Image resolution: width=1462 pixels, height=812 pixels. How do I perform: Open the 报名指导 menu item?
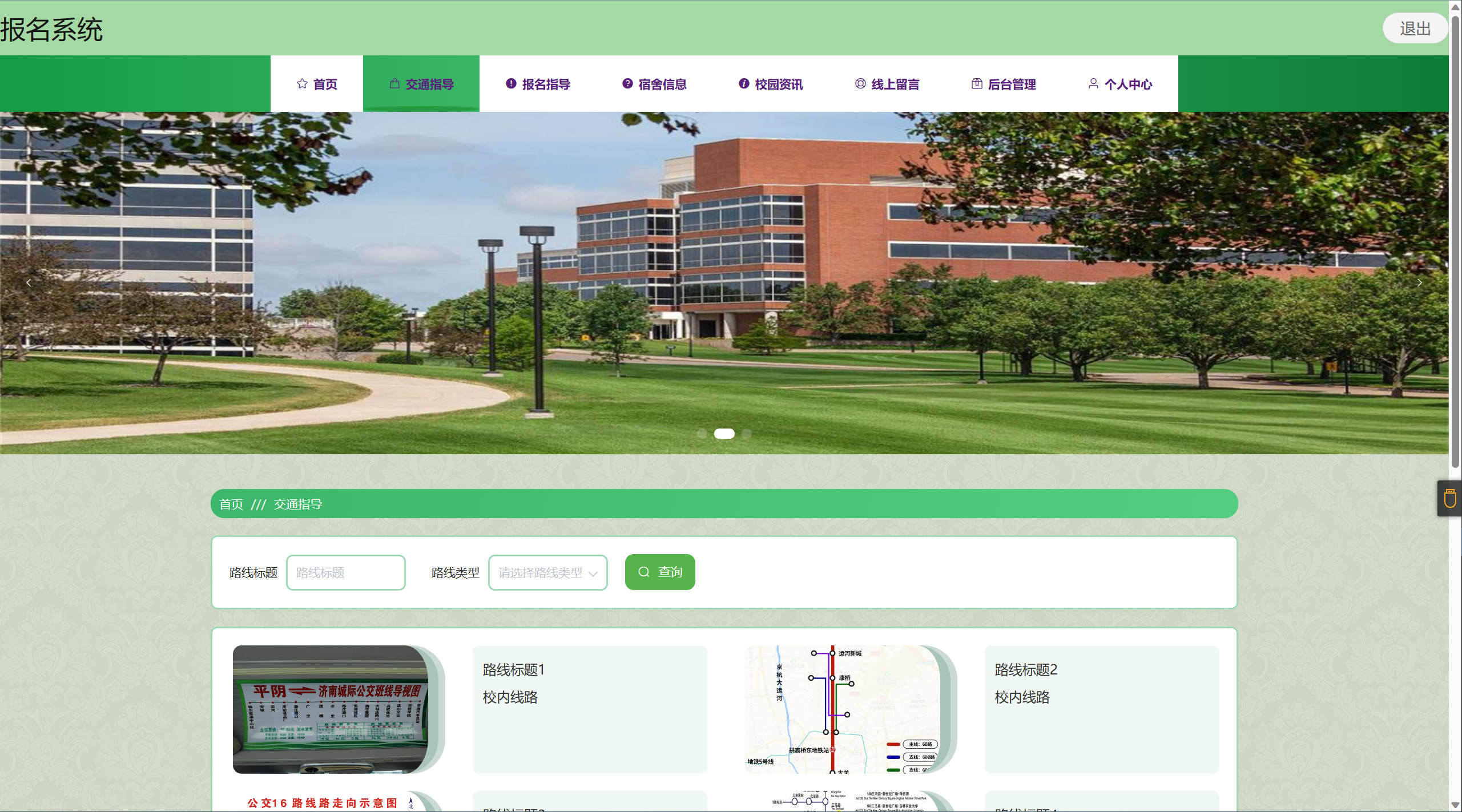click(538, 84)
